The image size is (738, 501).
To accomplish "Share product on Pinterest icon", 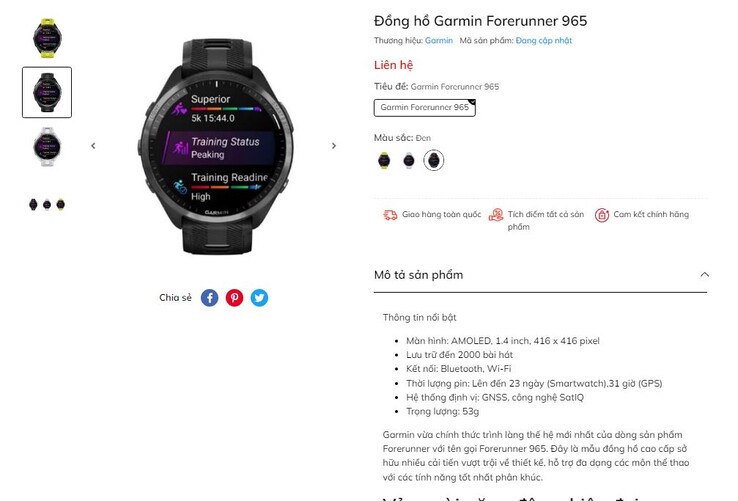I will (234, 298).
